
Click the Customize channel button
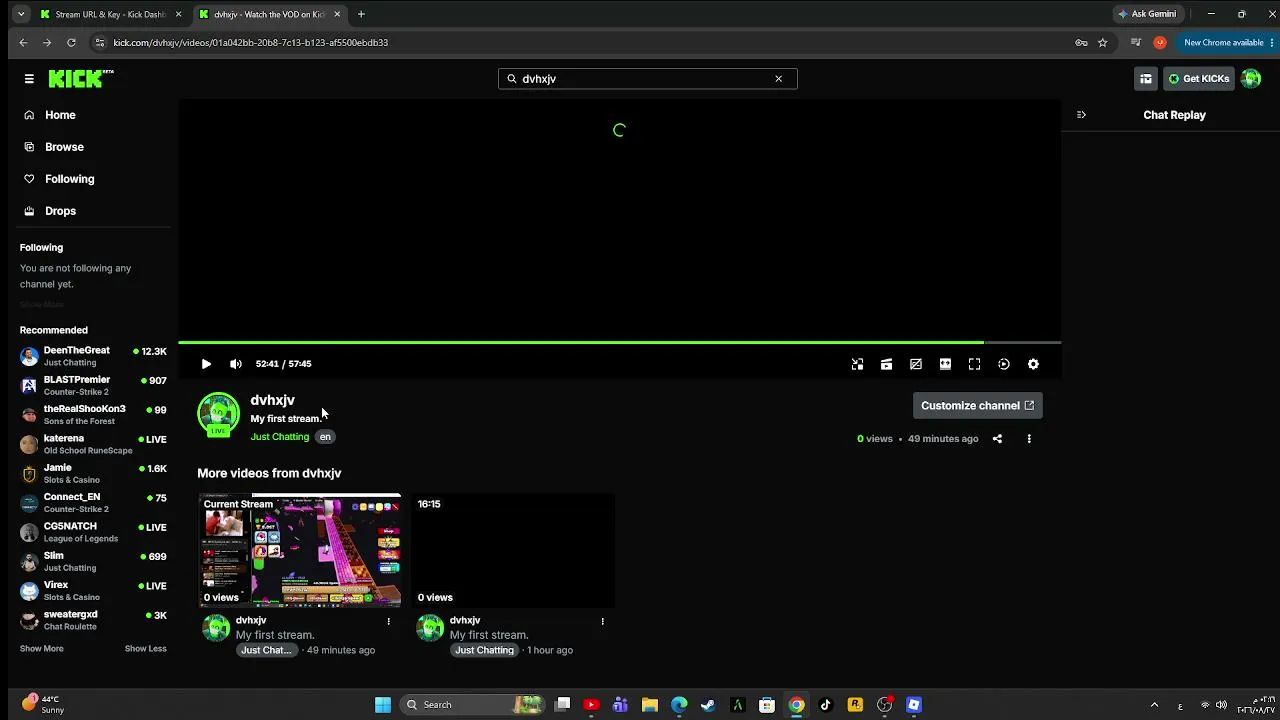click(977, 406)
